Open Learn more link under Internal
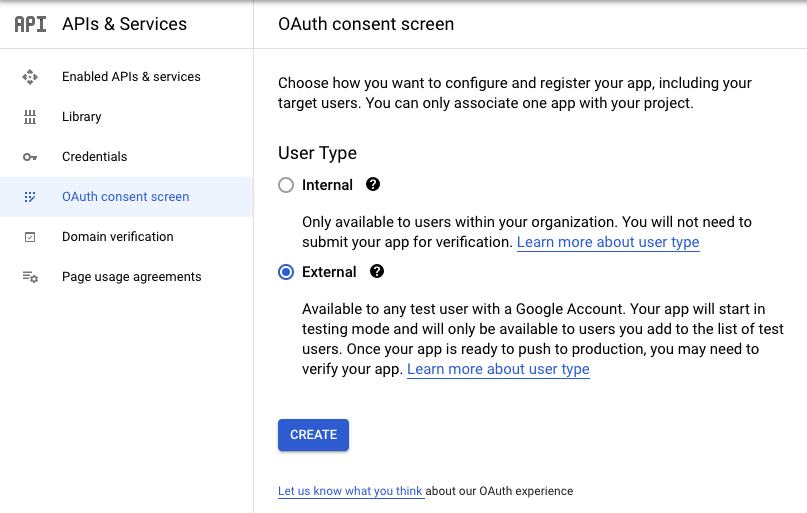 click(608, 242)
